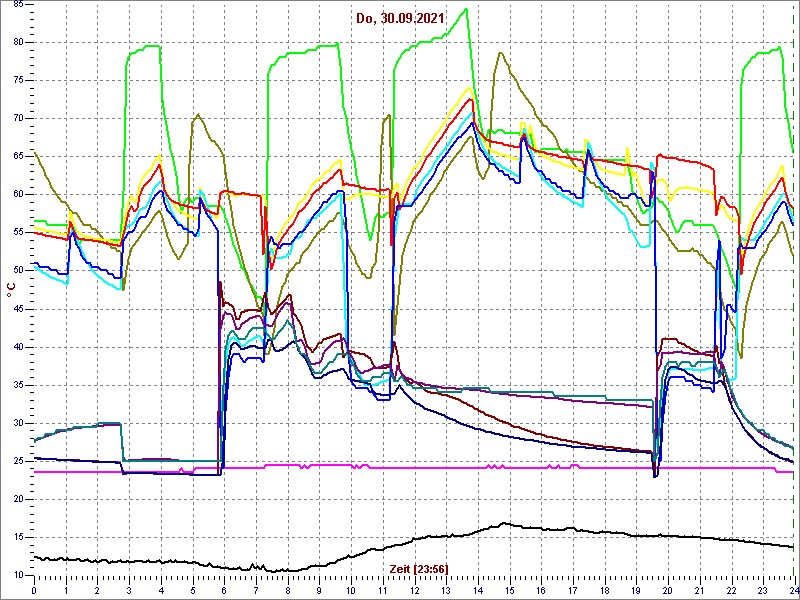Click the 75 value on temperature axis
The image size is (800, 600).
(x=18, y=81)
